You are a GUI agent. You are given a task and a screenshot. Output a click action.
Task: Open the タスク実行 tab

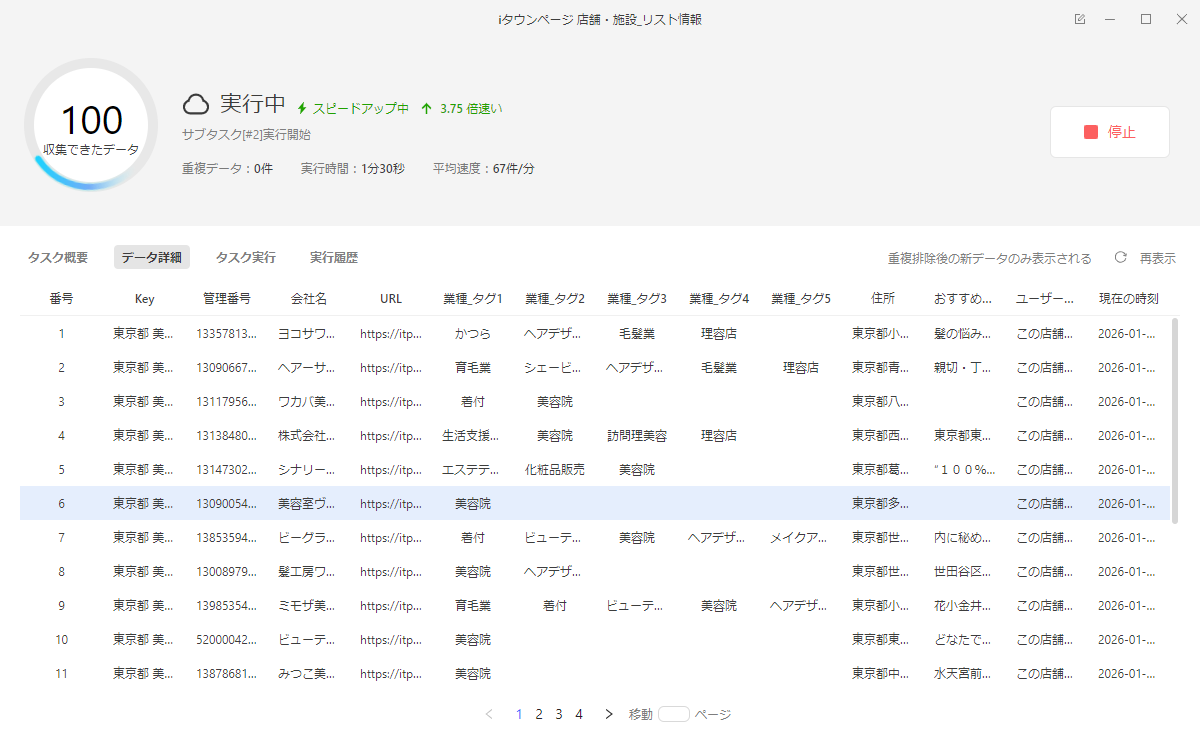coord(246,258)
